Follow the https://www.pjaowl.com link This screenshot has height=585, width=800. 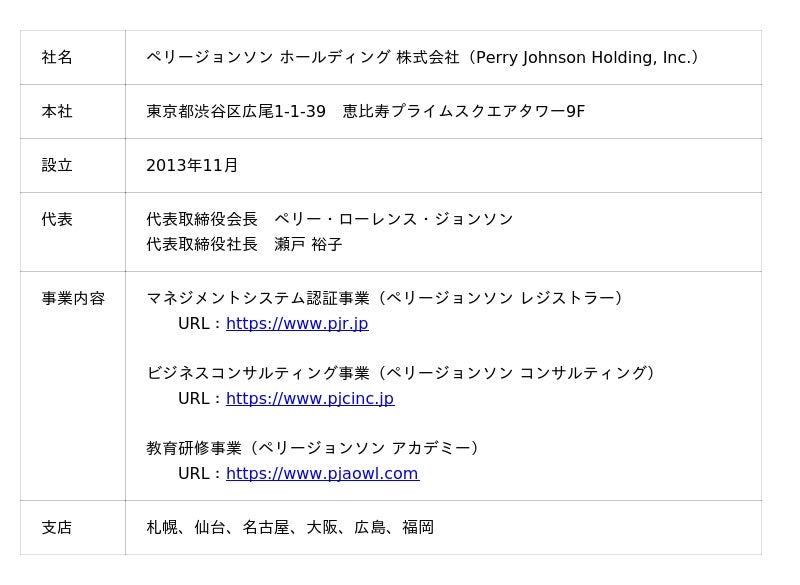point(322,474)
